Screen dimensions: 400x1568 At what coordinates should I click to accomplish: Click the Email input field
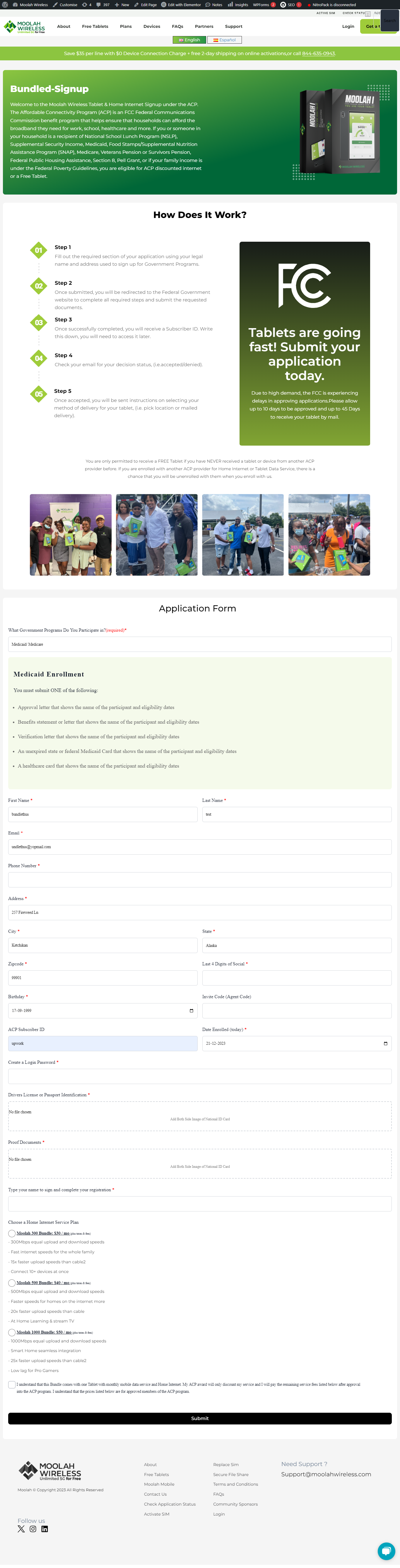click(x=200, y=847)
